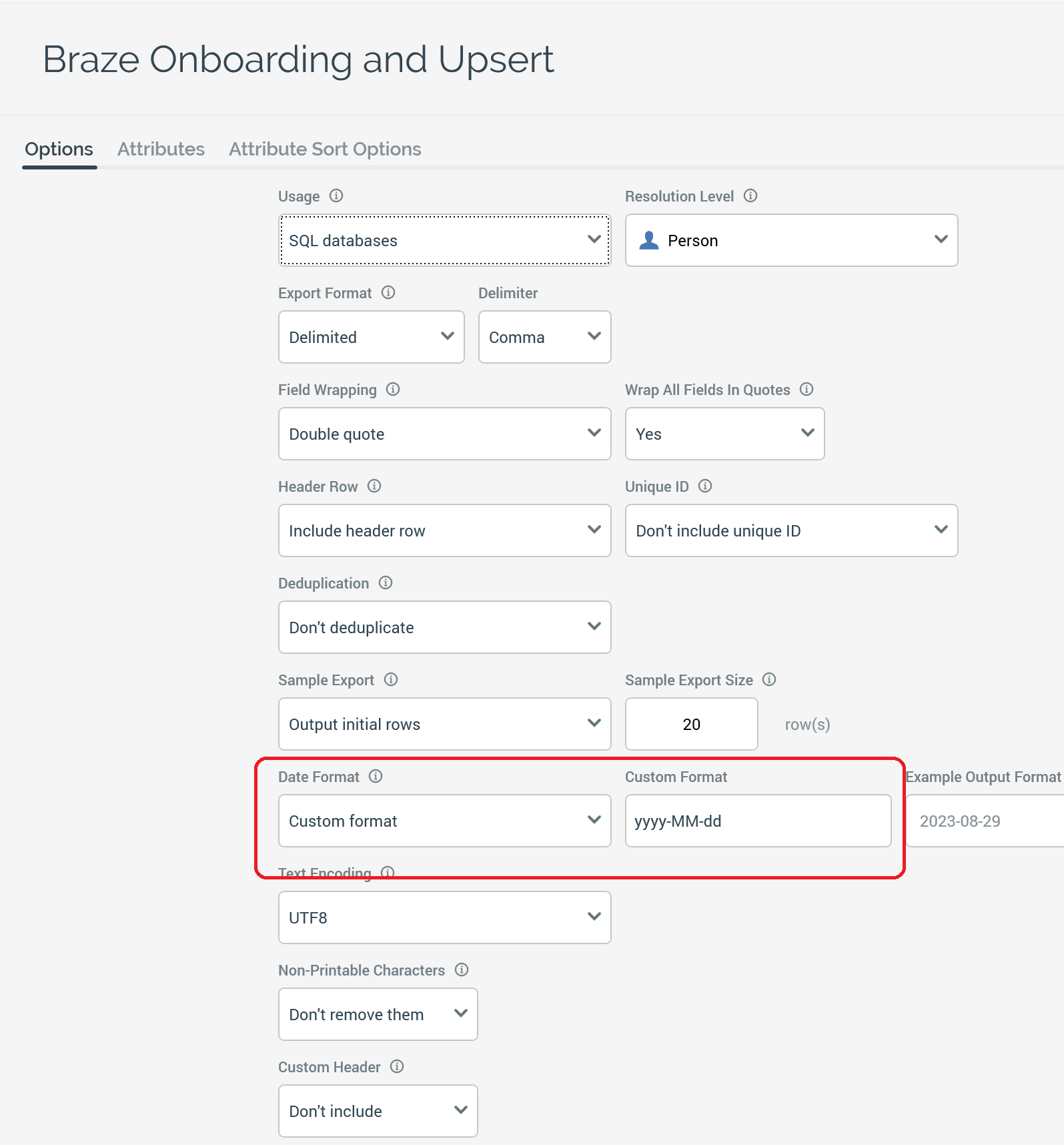This screenshot has width=1064, height=1145.
Task: Expand the Resolution Level Person dropdown
Action: point(791,240)
